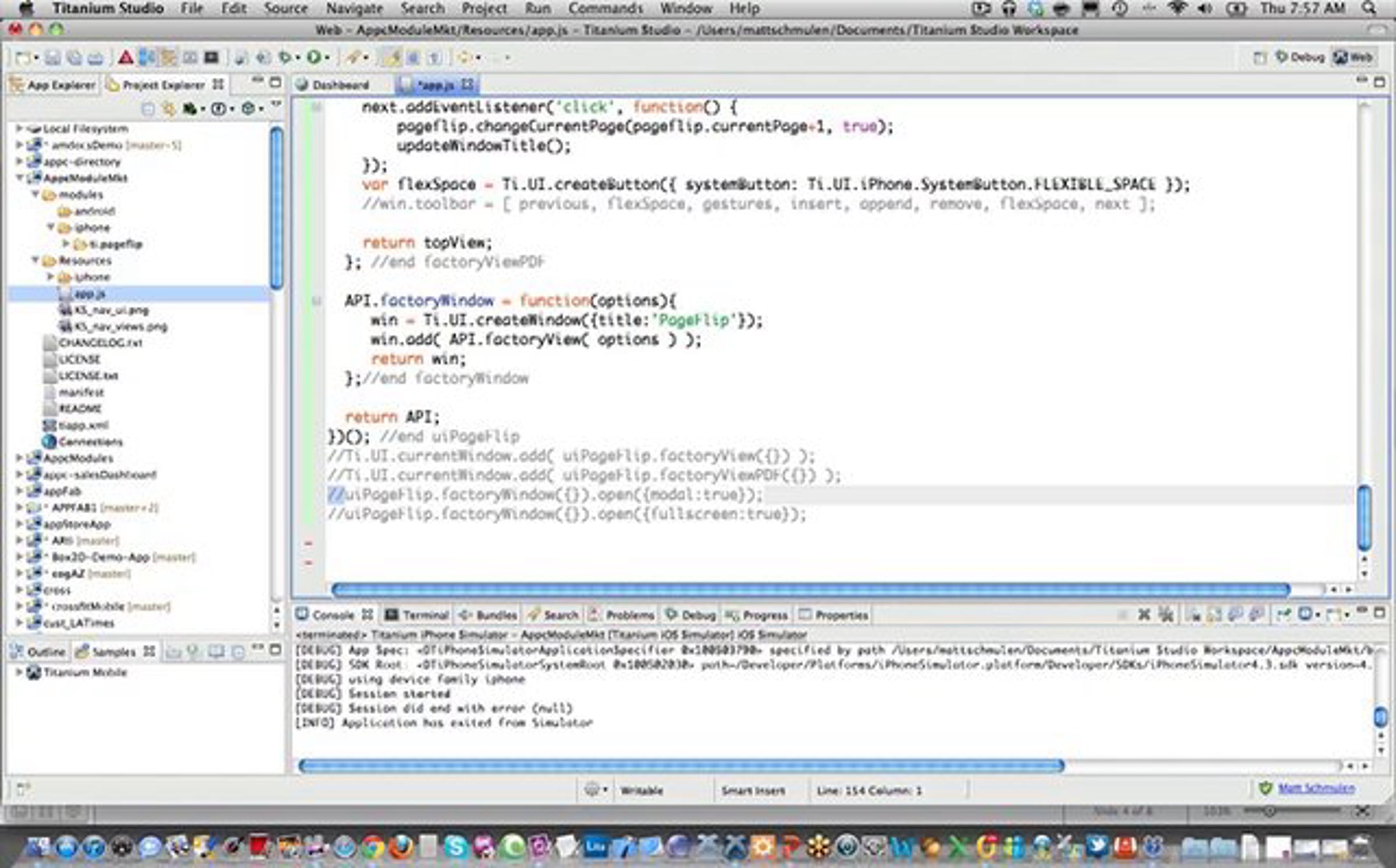This screenshot has width=1396, height=868.
Task: Toggle fold marker next to next.addEventListener line
Action: pos(316,107)
